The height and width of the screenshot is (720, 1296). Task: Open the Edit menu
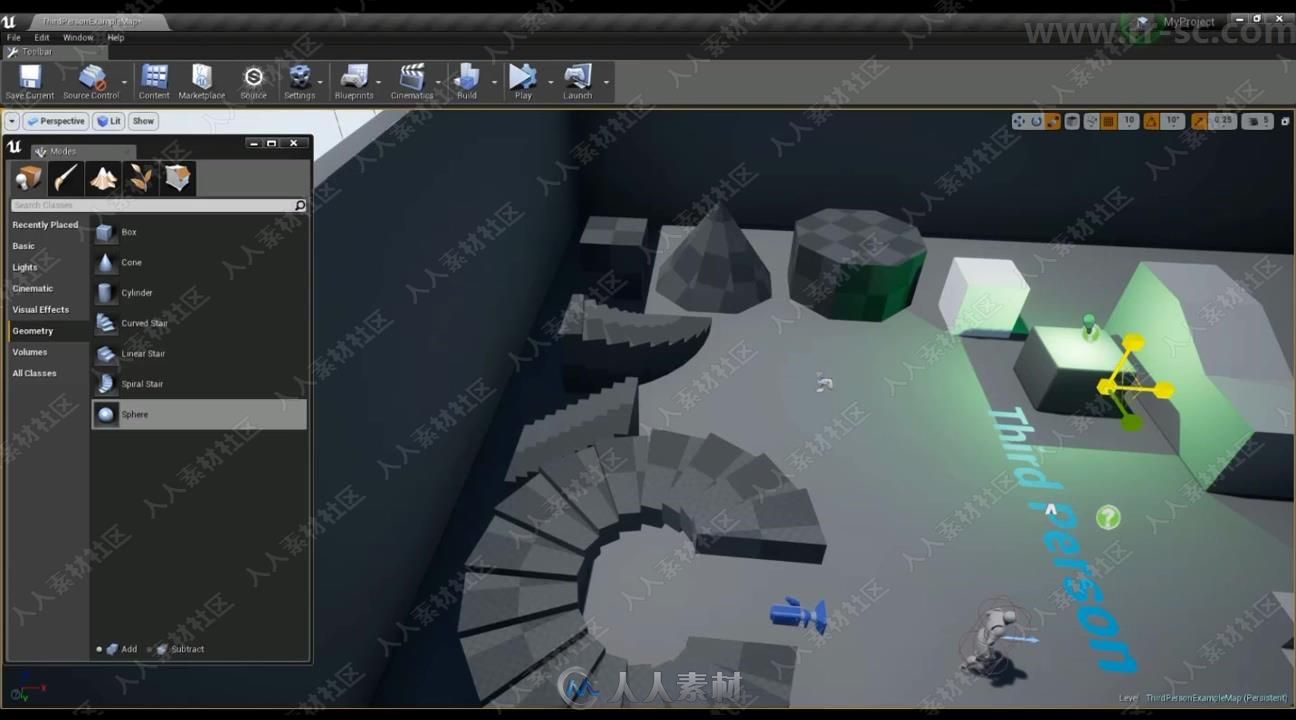[x=42, y=38]
